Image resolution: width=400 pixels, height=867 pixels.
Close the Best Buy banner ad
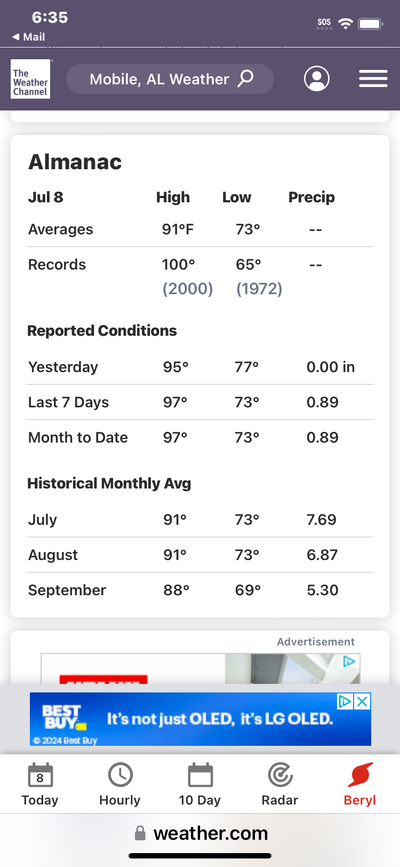pos(362,702)
